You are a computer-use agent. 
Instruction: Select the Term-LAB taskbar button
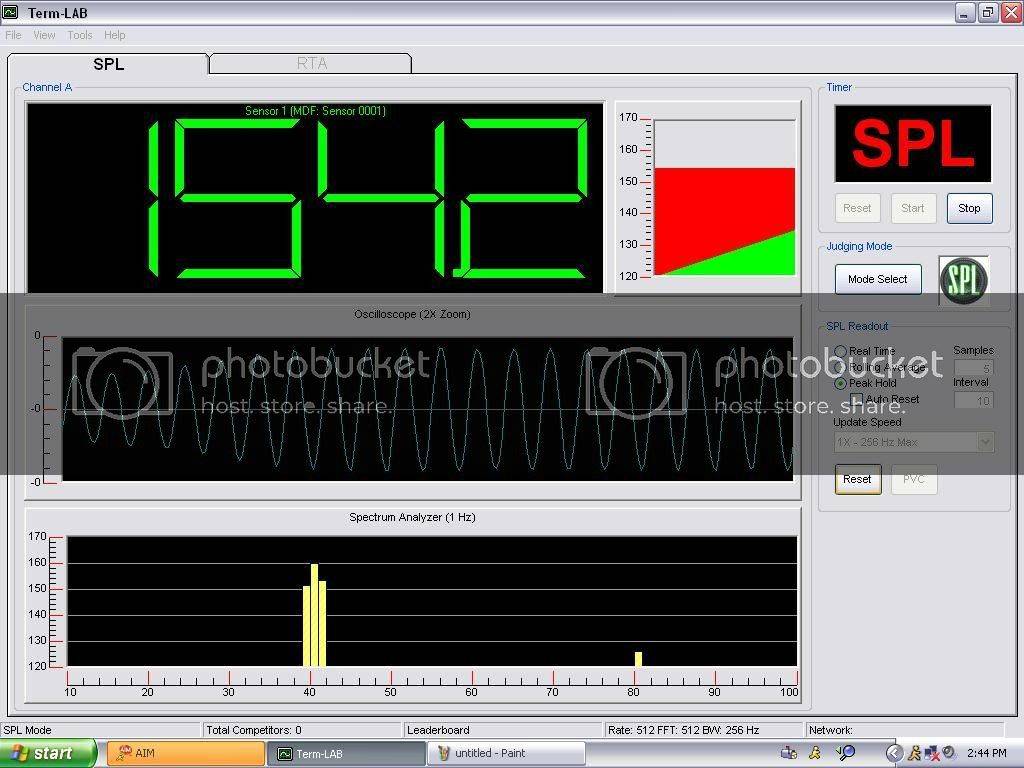[x=345, y=753]
